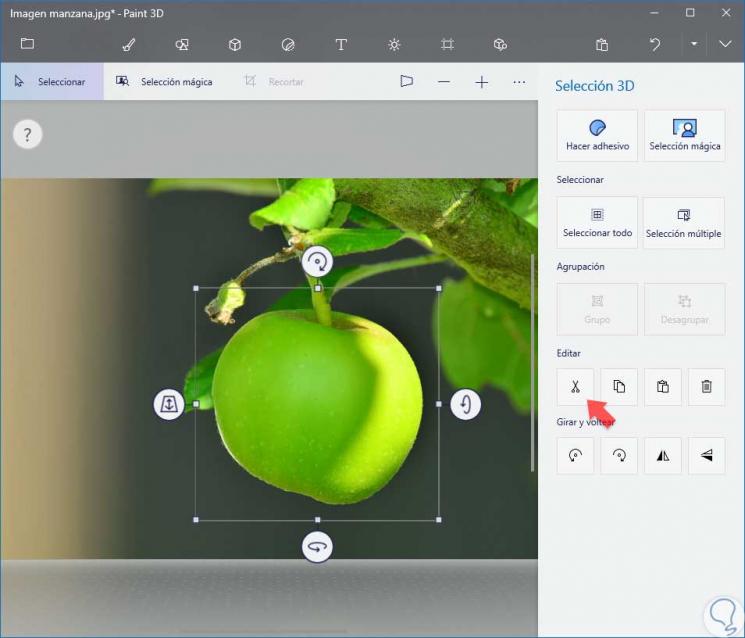Expand the chevron at top-right of toolbar
This screenshot has height=638, width=745.
pos(725,44)
